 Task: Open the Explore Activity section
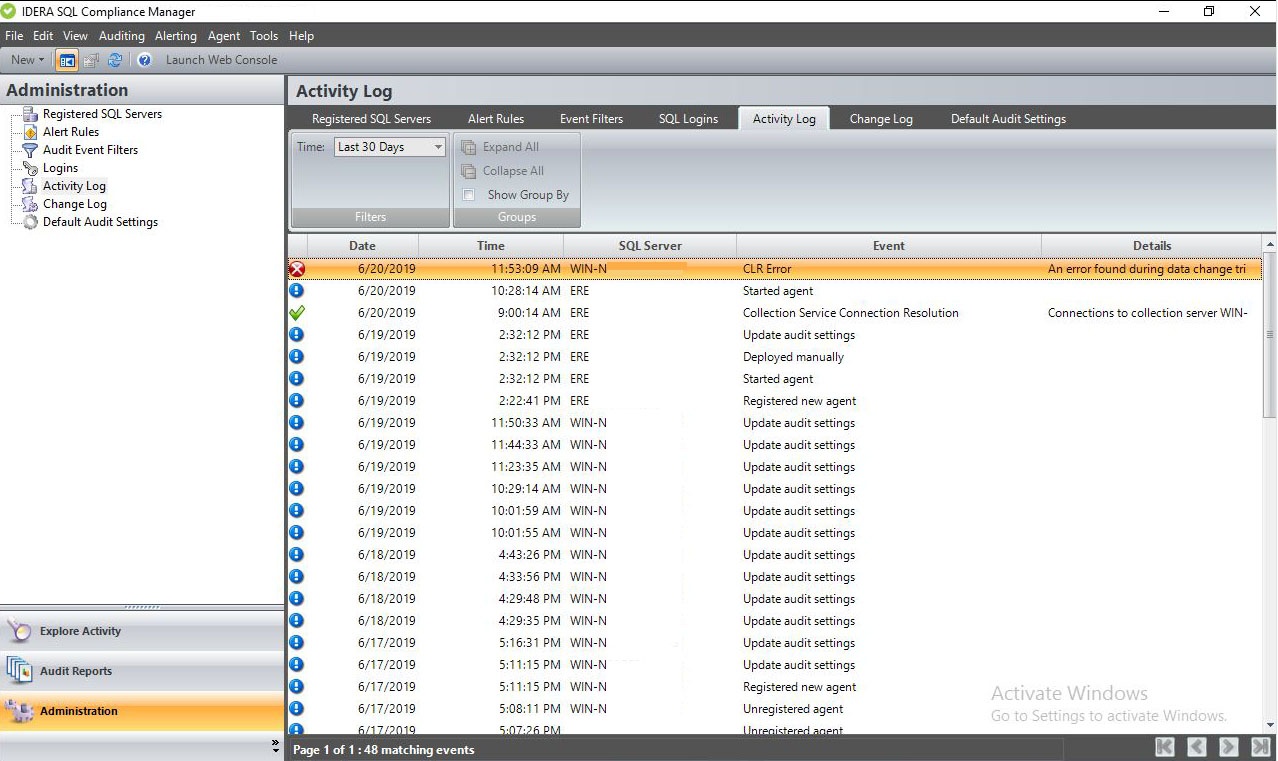[80, 631]
